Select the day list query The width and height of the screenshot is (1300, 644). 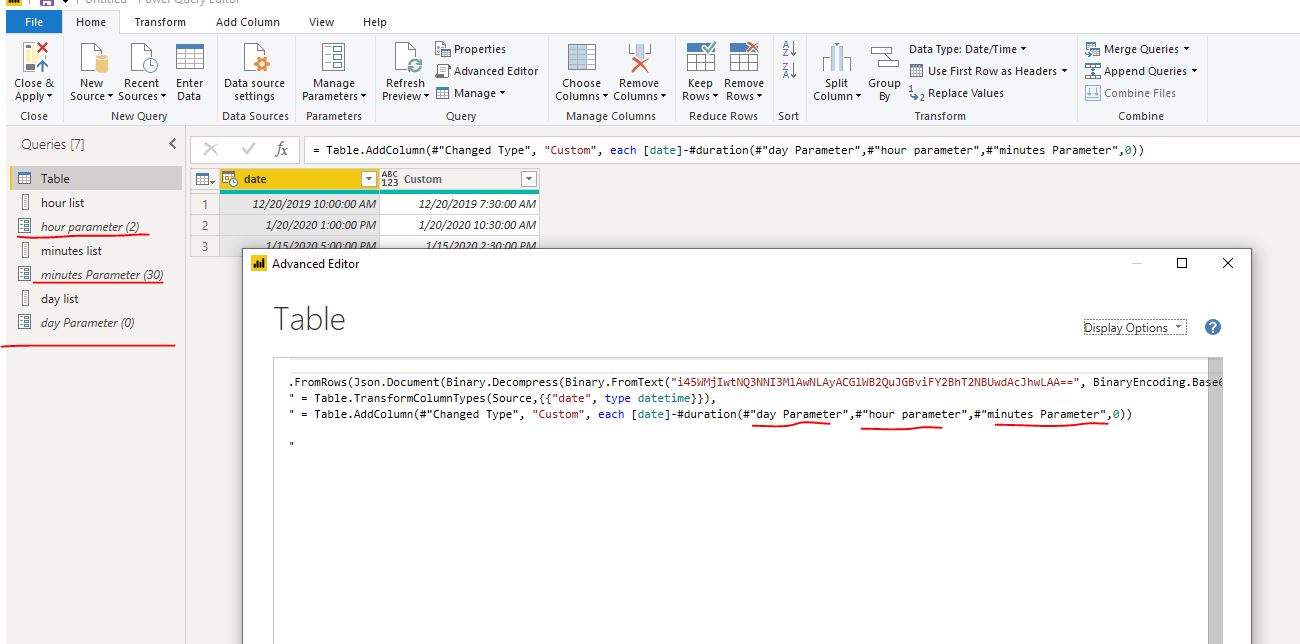96,298
